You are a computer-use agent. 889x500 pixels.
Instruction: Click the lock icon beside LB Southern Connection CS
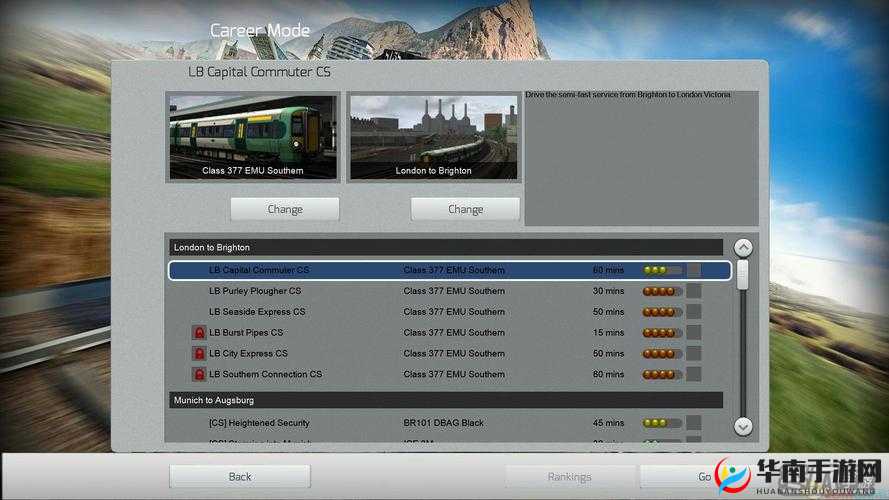(x=198, y=375)
